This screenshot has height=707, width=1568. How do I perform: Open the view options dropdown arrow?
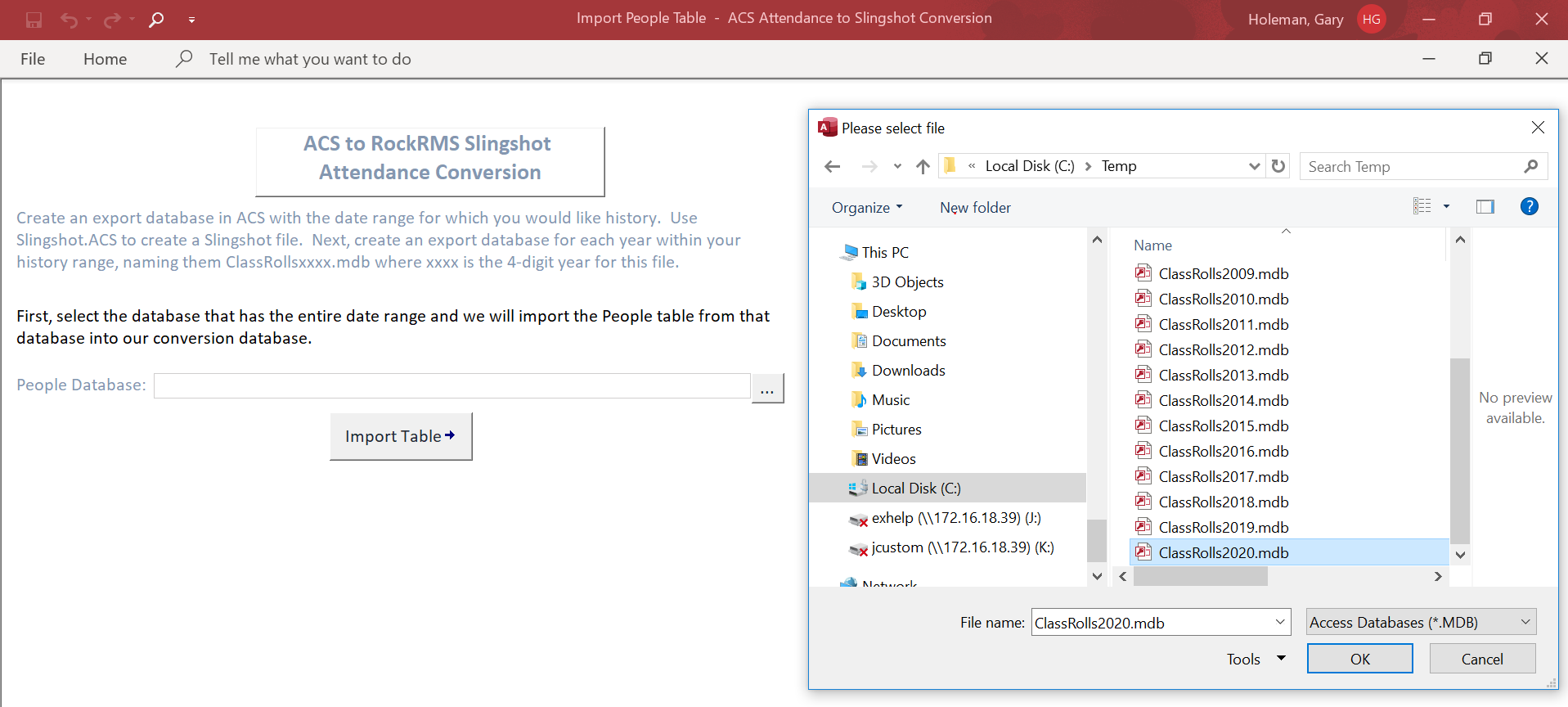1446,206
